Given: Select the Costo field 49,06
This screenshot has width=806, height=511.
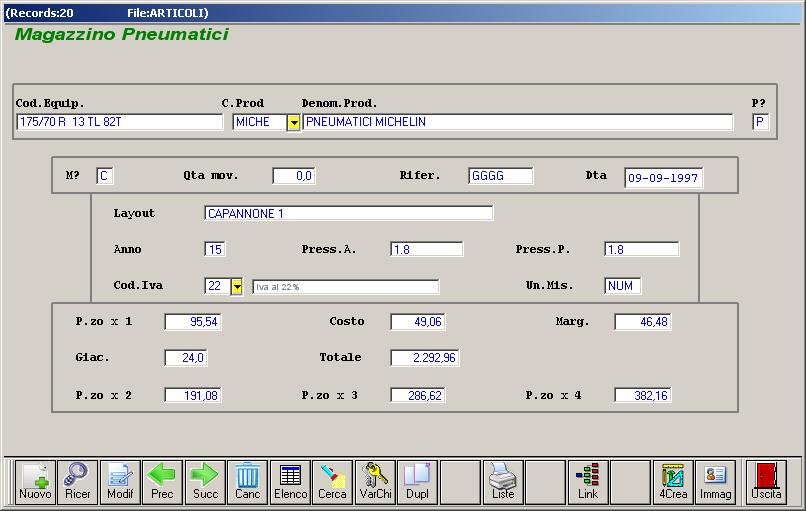Looking at the screenshot, I should pos(418,322).
